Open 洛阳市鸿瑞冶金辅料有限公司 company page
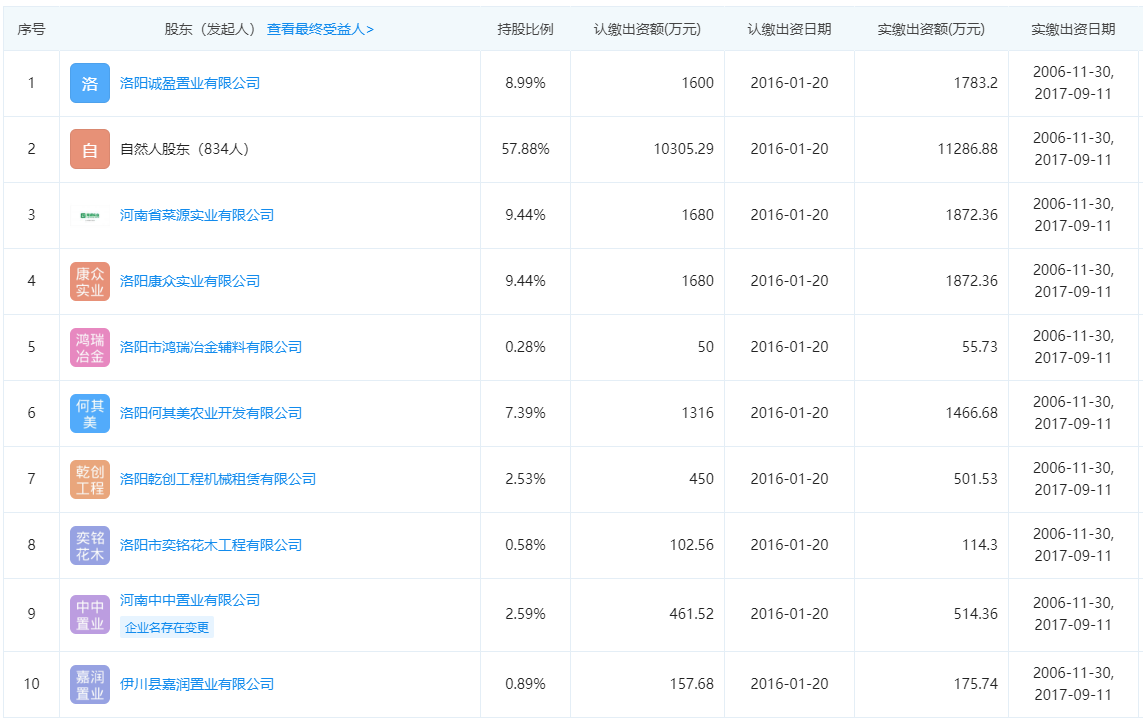The image size is (1143, 721). 211,347
